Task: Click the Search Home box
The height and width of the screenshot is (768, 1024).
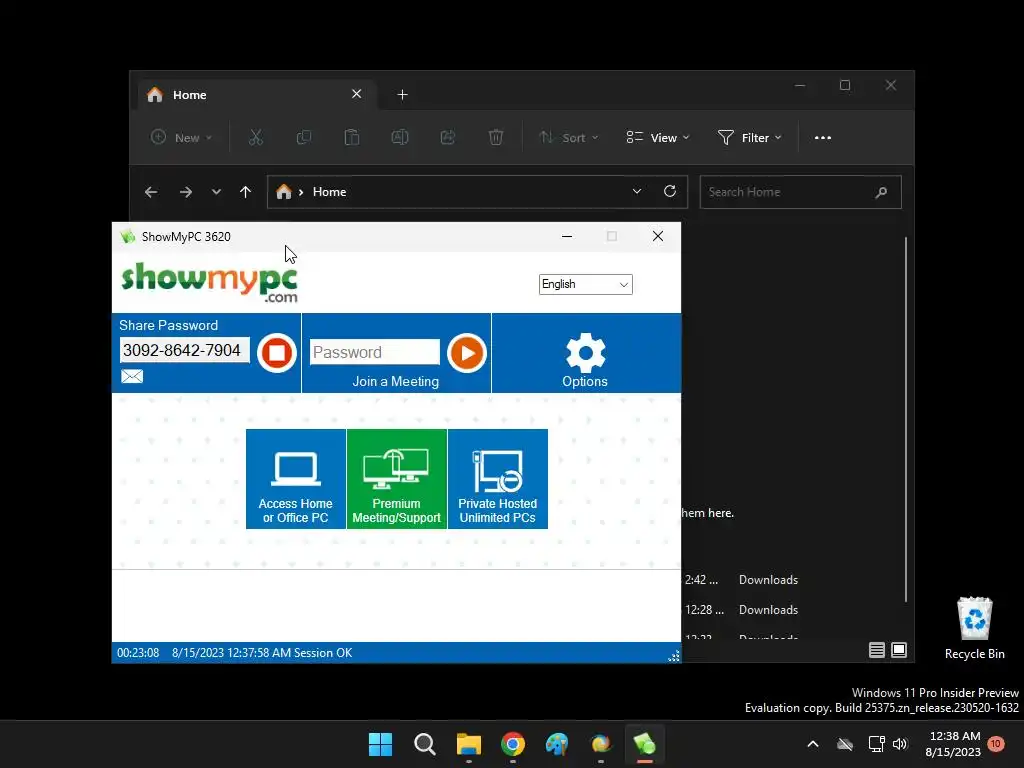Action: pos(801,192)
